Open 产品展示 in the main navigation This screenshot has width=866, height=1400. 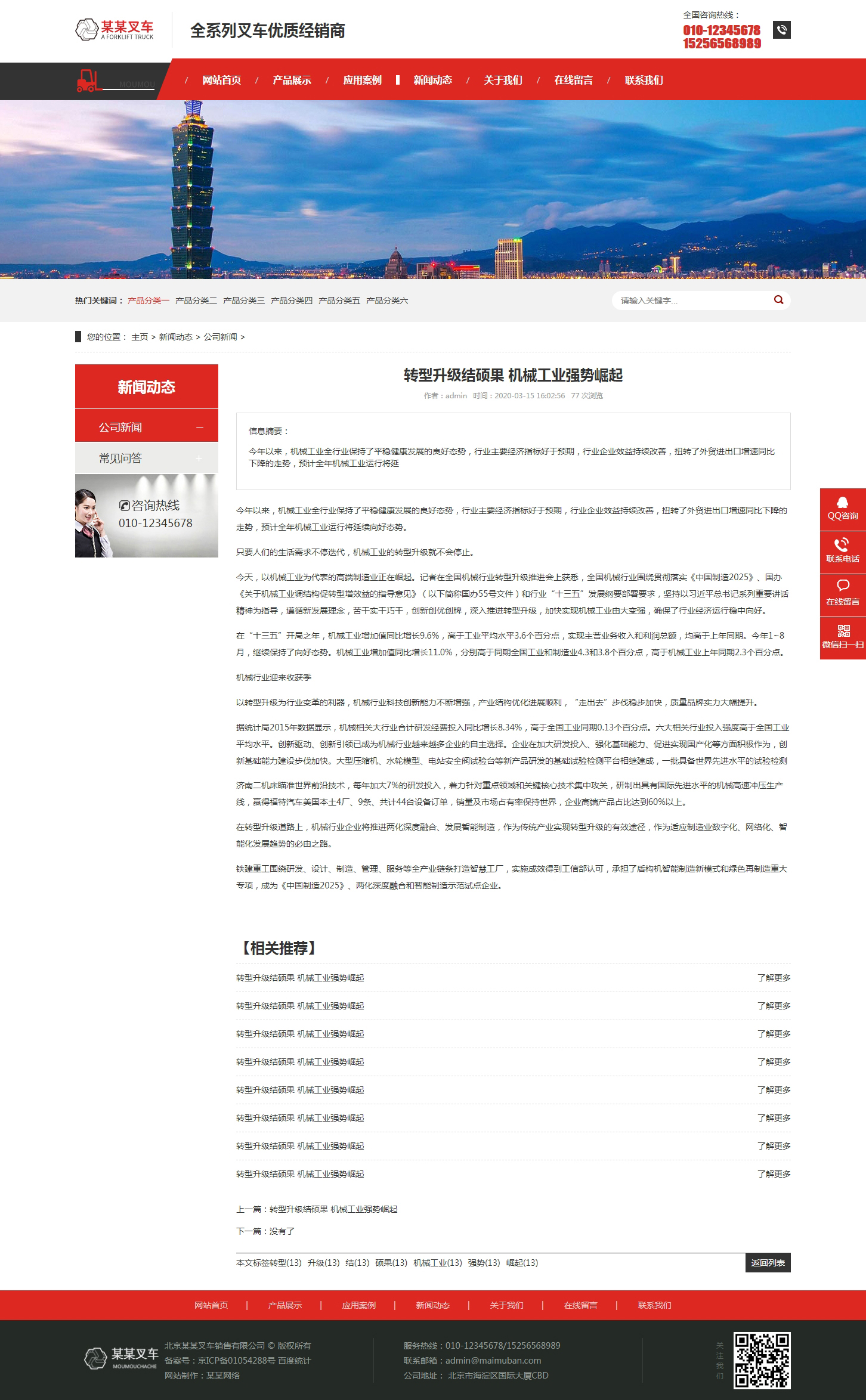click(292, 80)
